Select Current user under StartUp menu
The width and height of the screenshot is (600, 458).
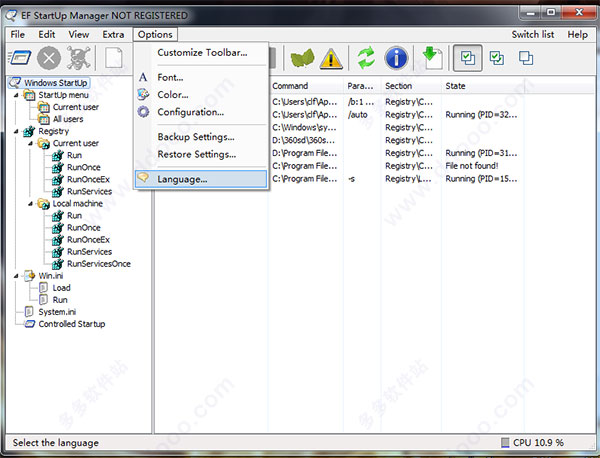[x=75, y=107]
